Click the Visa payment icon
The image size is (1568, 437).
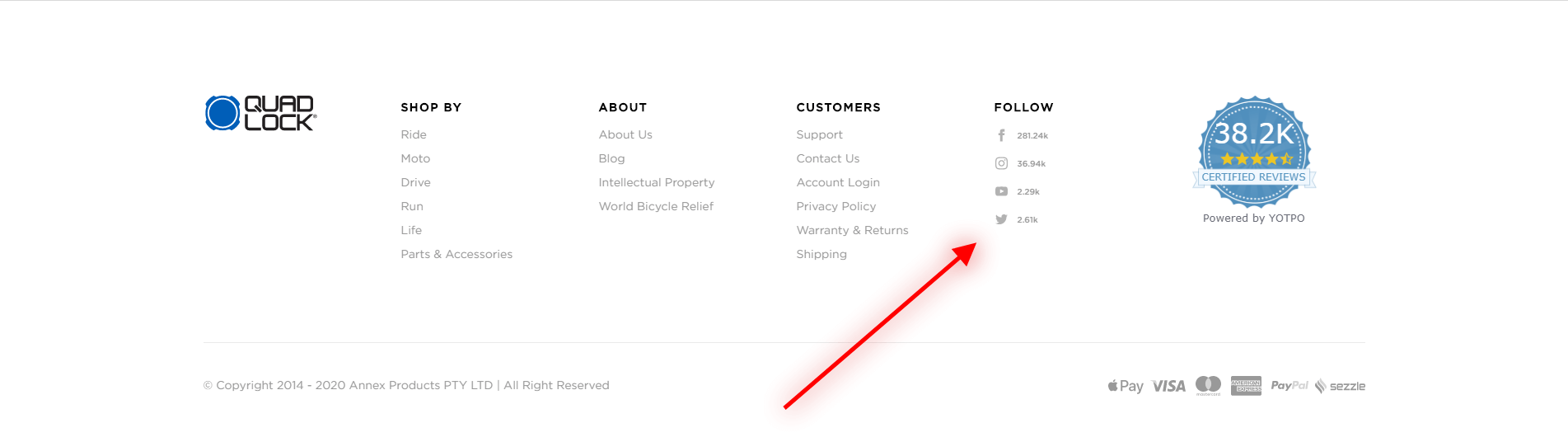click(1168, 386)
